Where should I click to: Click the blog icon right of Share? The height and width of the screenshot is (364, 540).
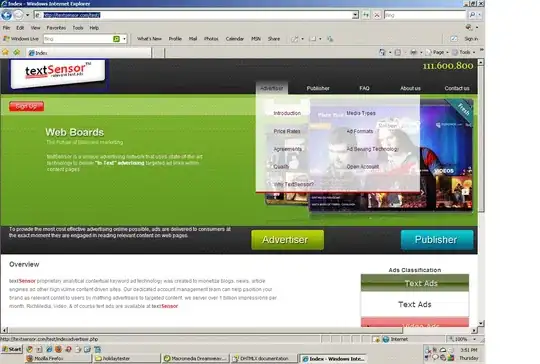[295, 39]
